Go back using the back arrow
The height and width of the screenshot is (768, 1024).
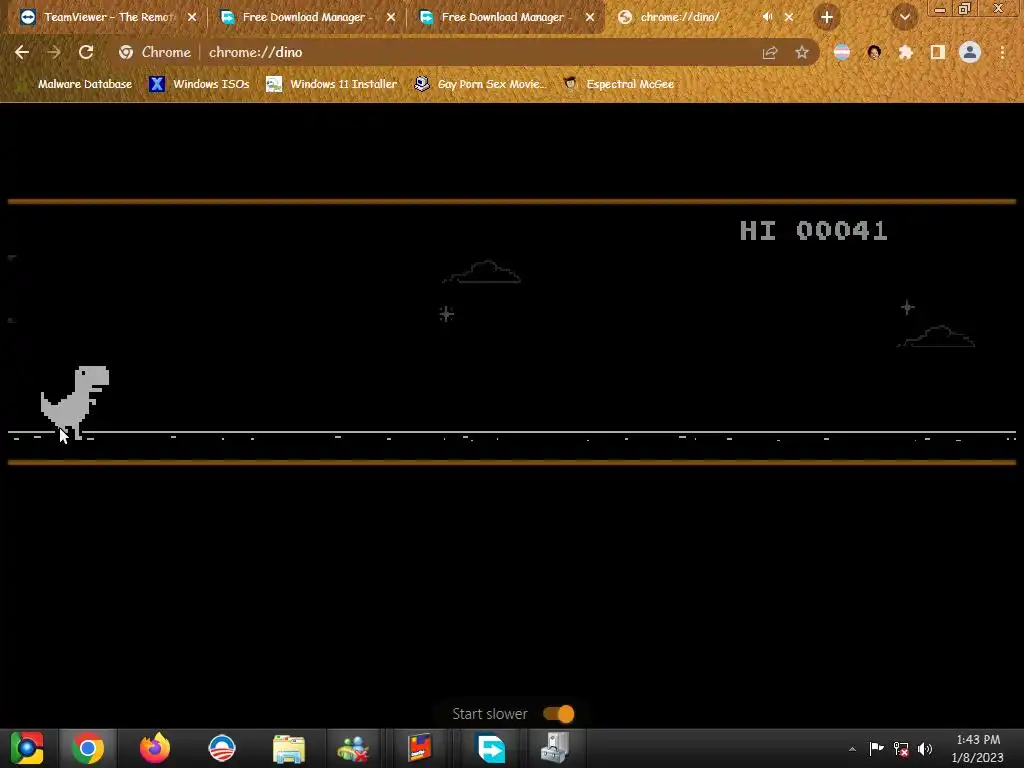(x=22, y=52)
